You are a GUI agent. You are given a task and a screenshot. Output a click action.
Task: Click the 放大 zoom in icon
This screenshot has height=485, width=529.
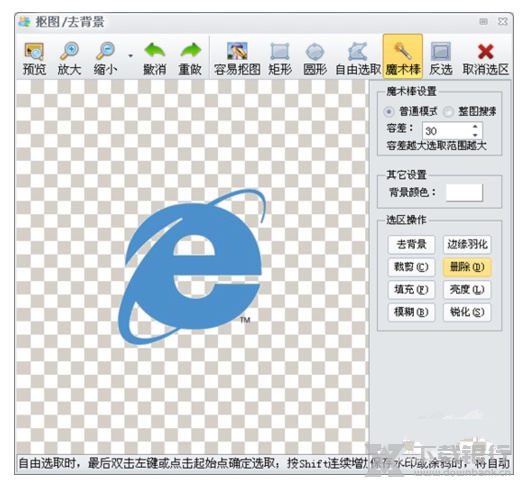click(69, 59)
